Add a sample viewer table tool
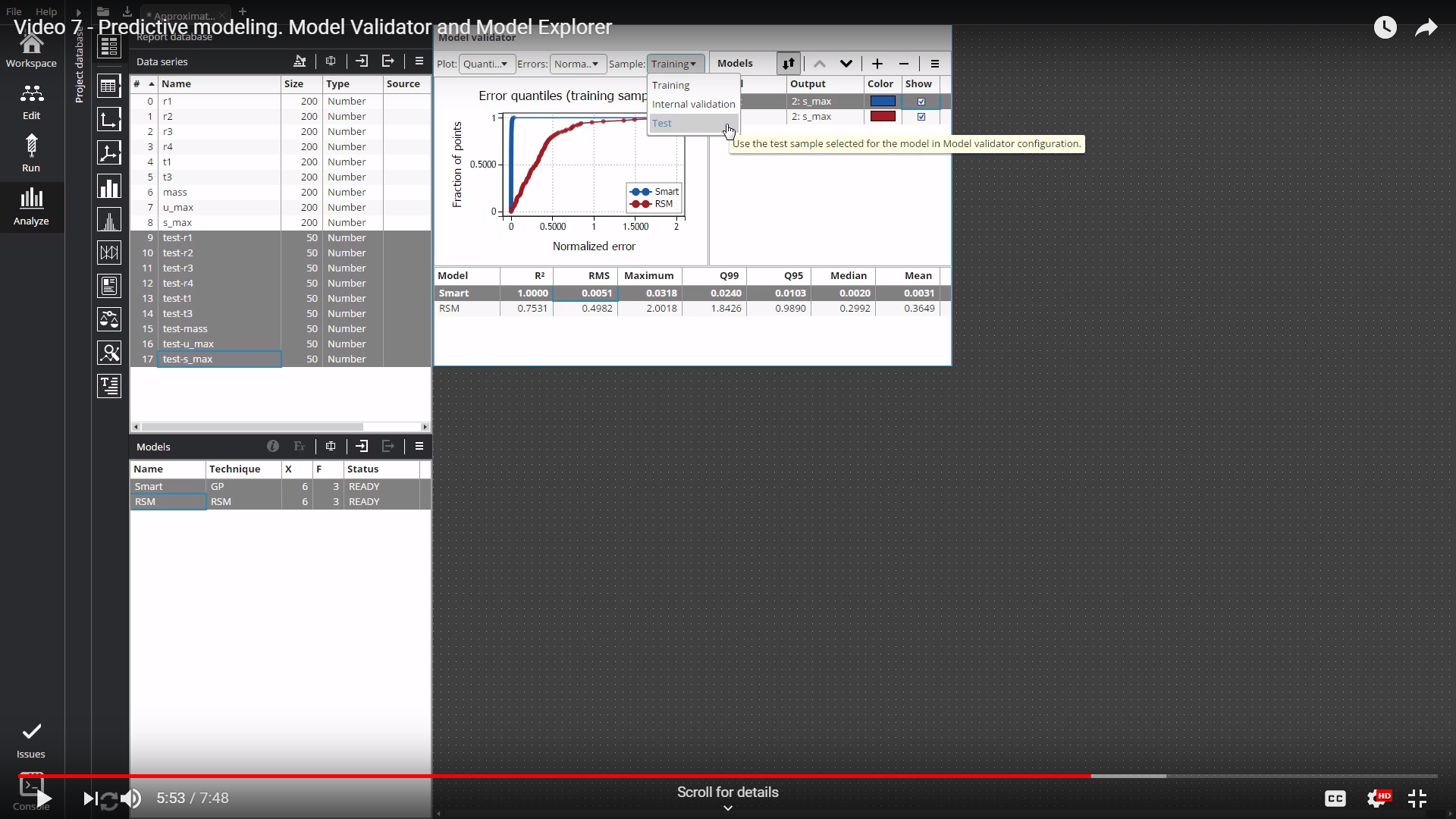The width and height of the screenshot is (1456, 819). pos(109,86)
